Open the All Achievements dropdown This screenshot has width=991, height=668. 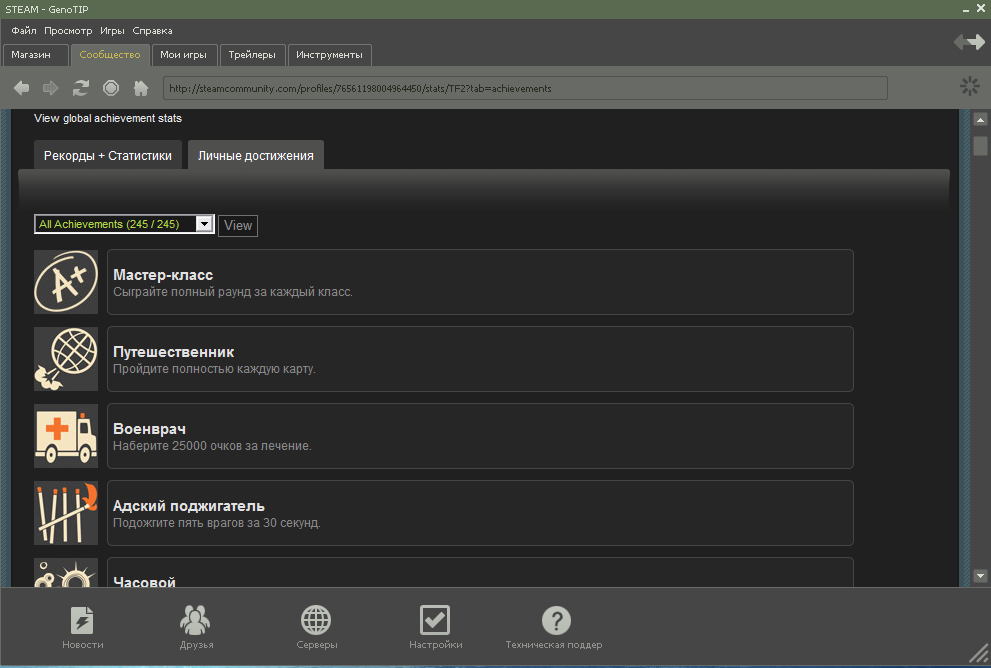pos(125,224)
